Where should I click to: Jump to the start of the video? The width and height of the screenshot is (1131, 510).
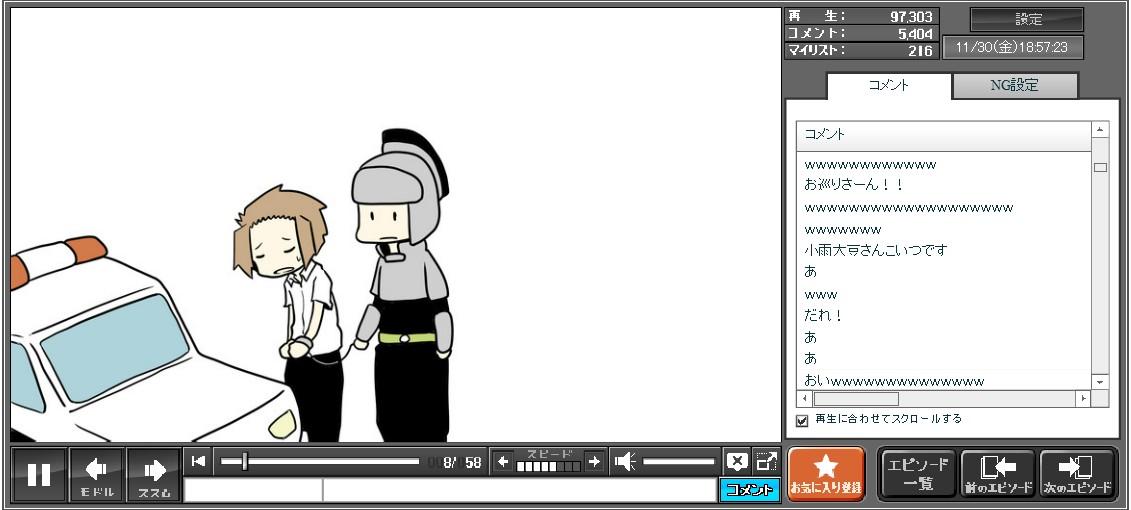click(x=199, y=461)
